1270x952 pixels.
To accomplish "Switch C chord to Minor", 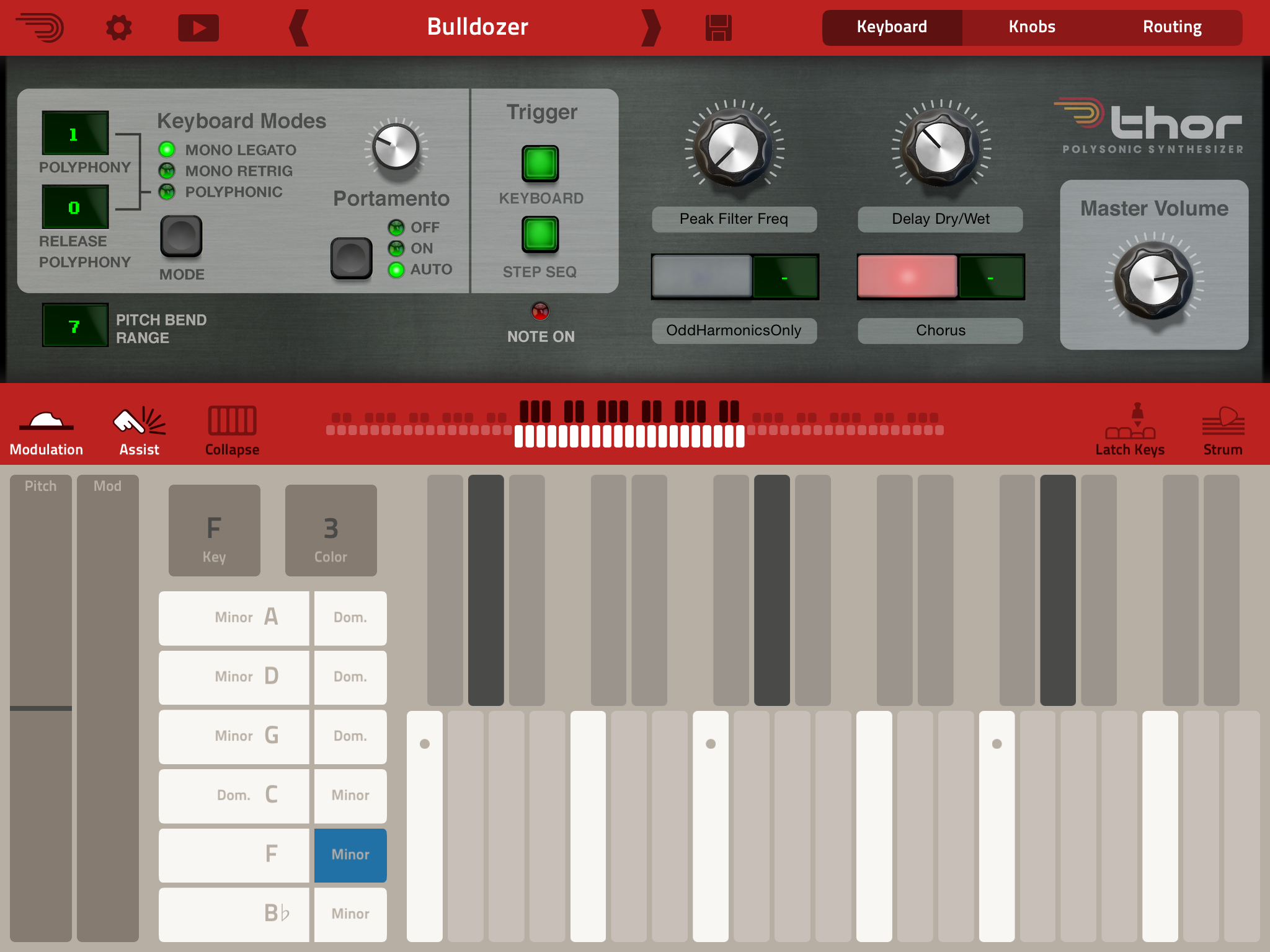I will pyautogui.click(x=350, y=796).
